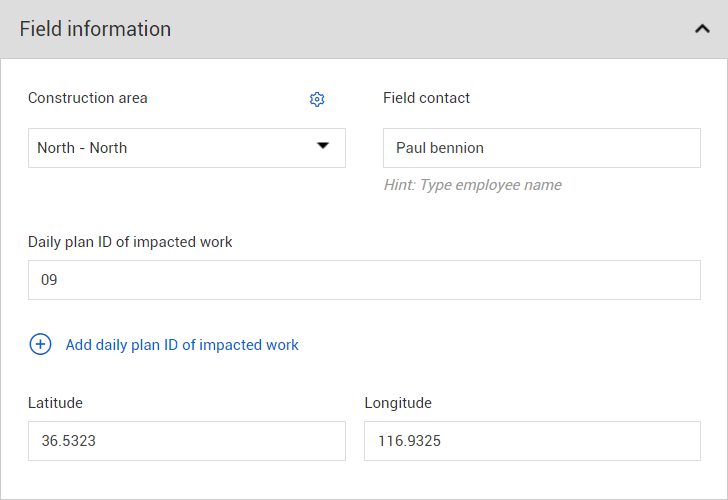
Task: Collapse the Field information section chevron
Action: 701,29
